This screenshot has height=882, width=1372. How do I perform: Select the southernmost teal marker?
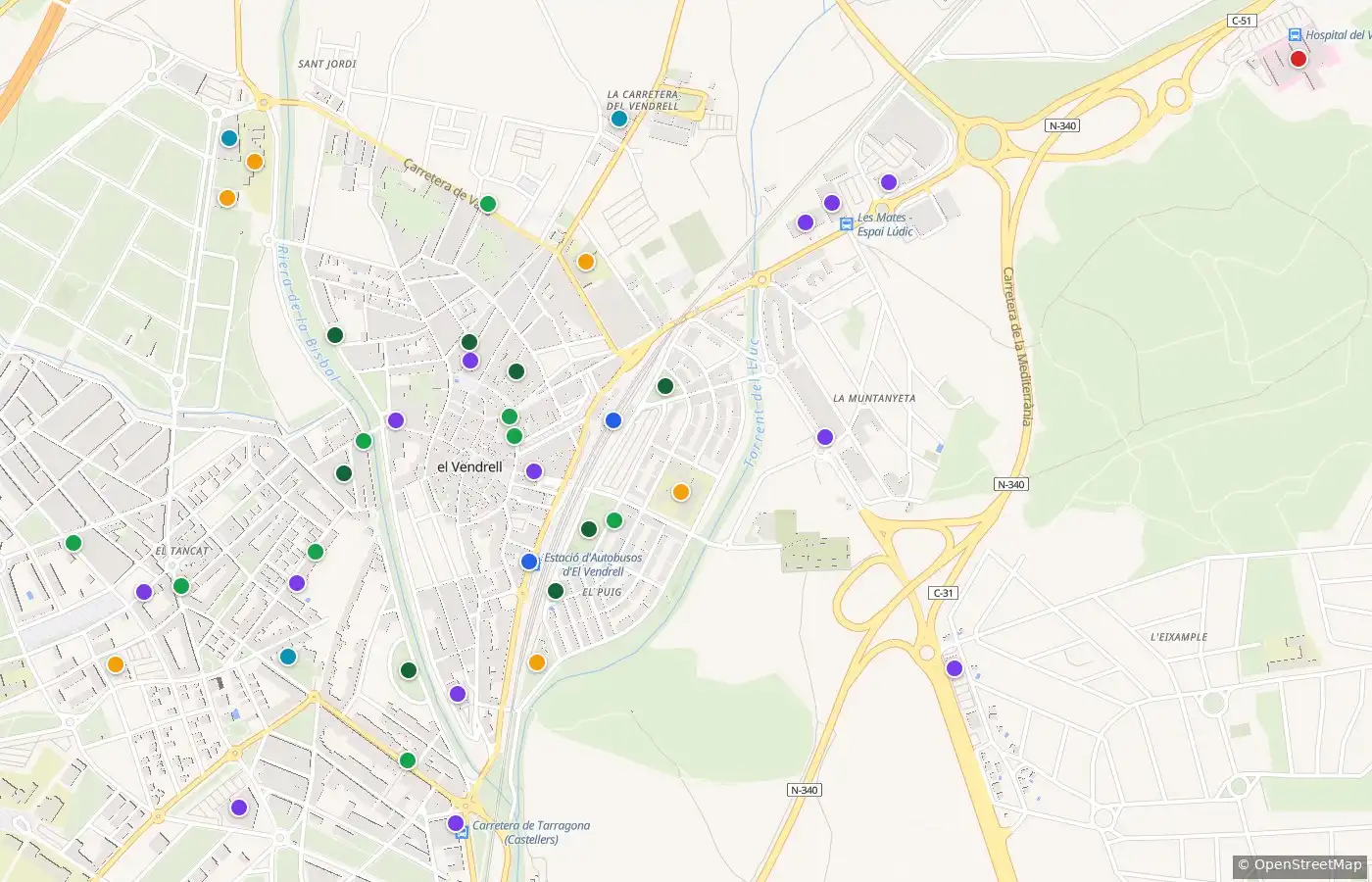[288, 657]
